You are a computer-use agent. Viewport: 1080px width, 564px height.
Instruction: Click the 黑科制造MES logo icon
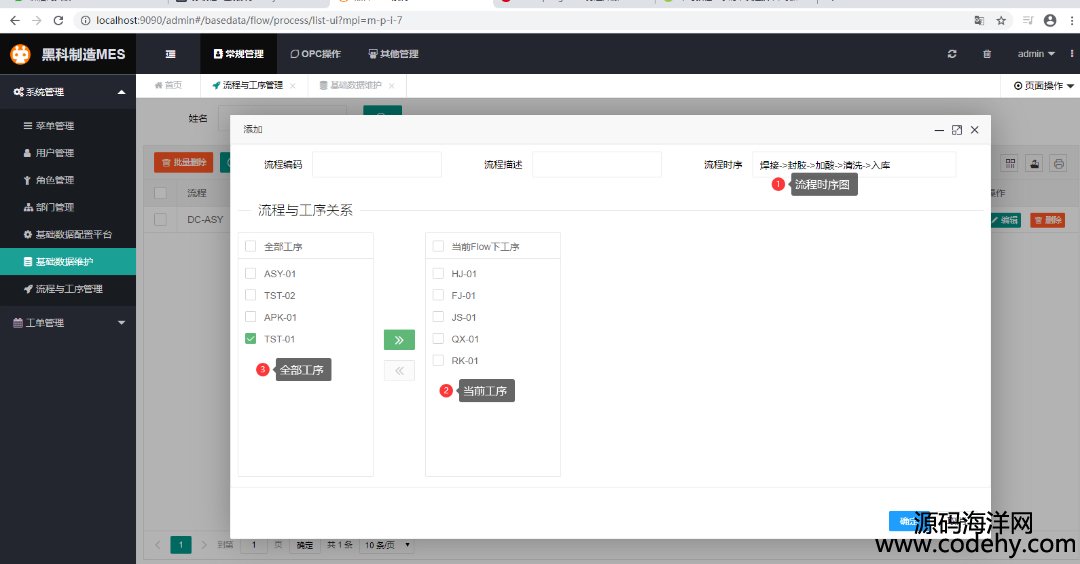click(x=21, y=54)
